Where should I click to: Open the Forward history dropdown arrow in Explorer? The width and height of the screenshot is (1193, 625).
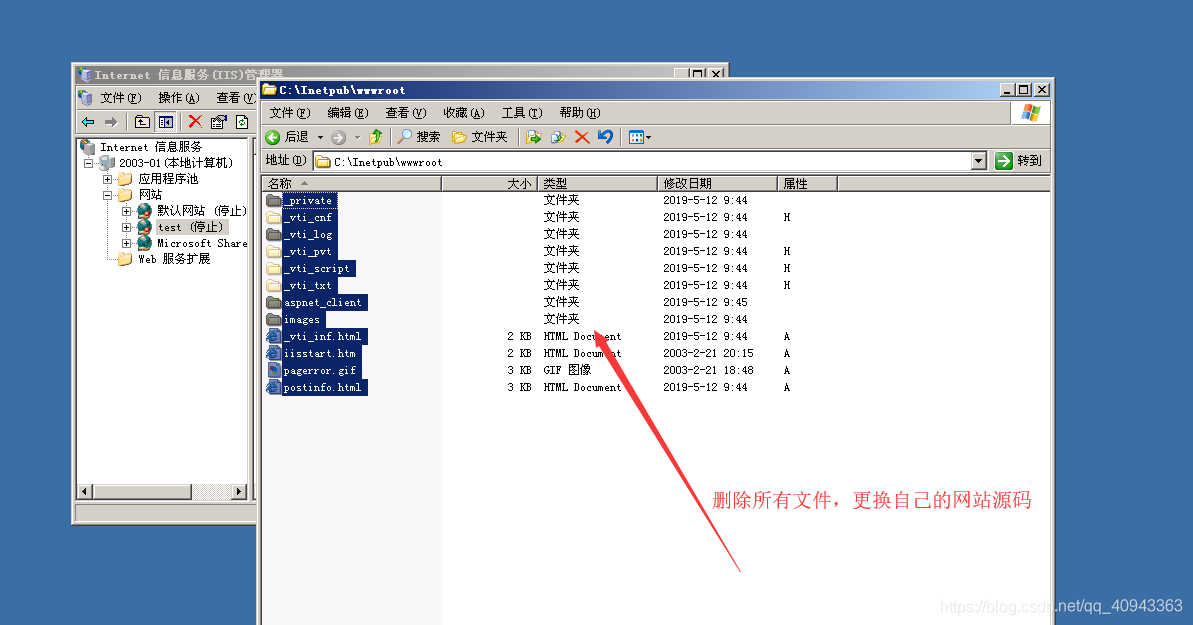357,138
